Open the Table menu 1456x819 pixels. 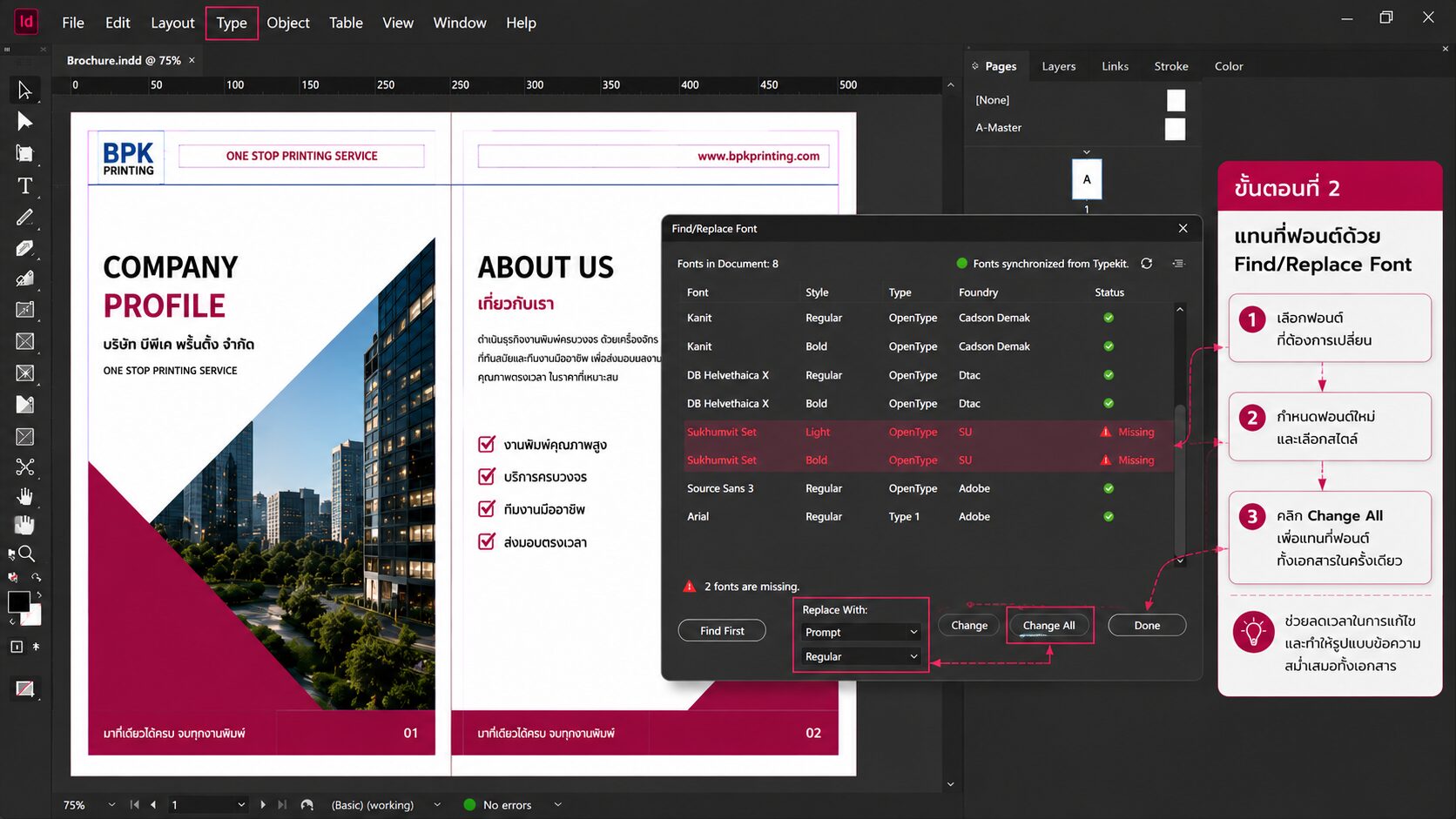click(x=346, y=23)
